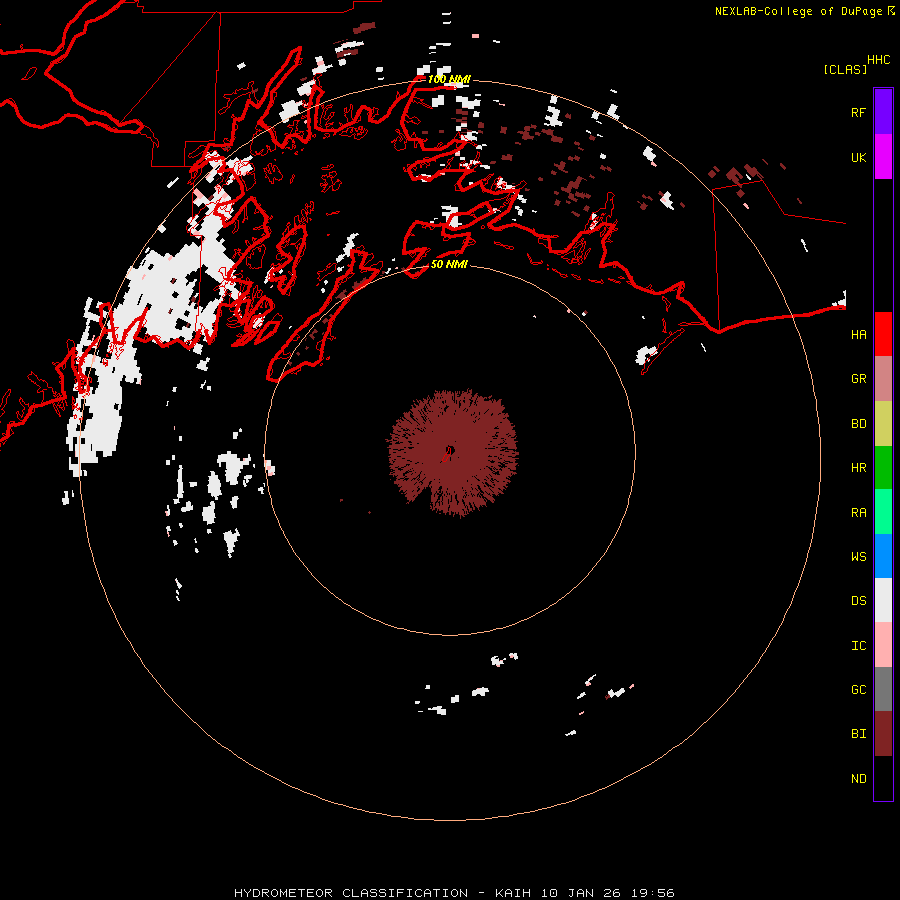The image size is (900, 900).
Task: Click the RA light green legend swatch
Action: point(883,512)
